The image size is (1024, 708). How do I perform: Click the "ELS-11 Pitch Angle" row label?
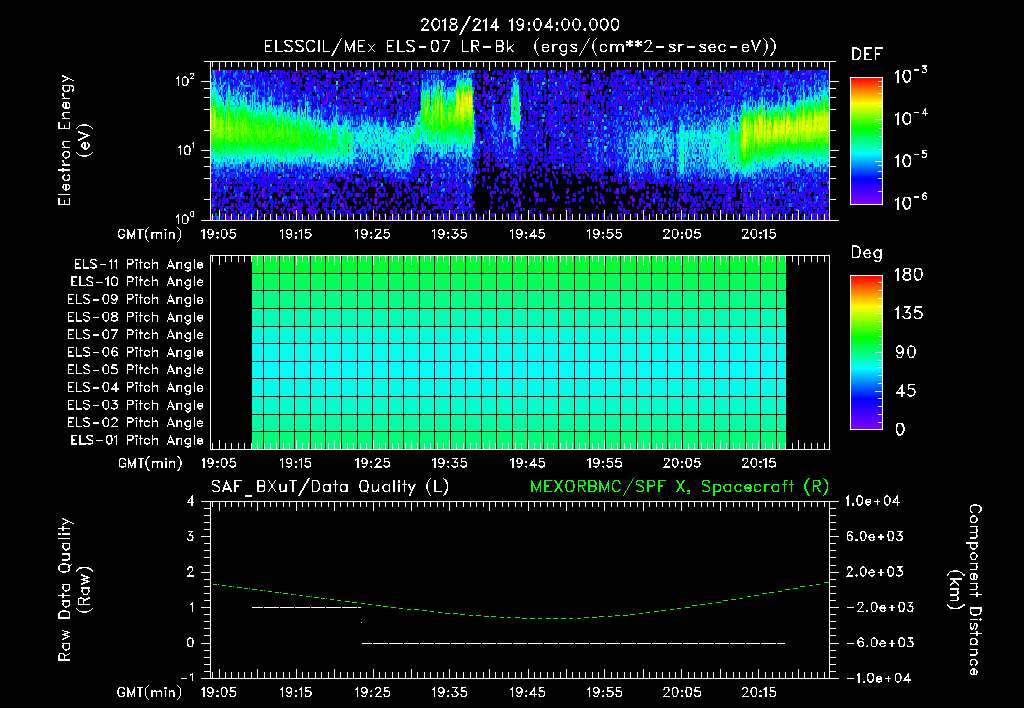138,265
